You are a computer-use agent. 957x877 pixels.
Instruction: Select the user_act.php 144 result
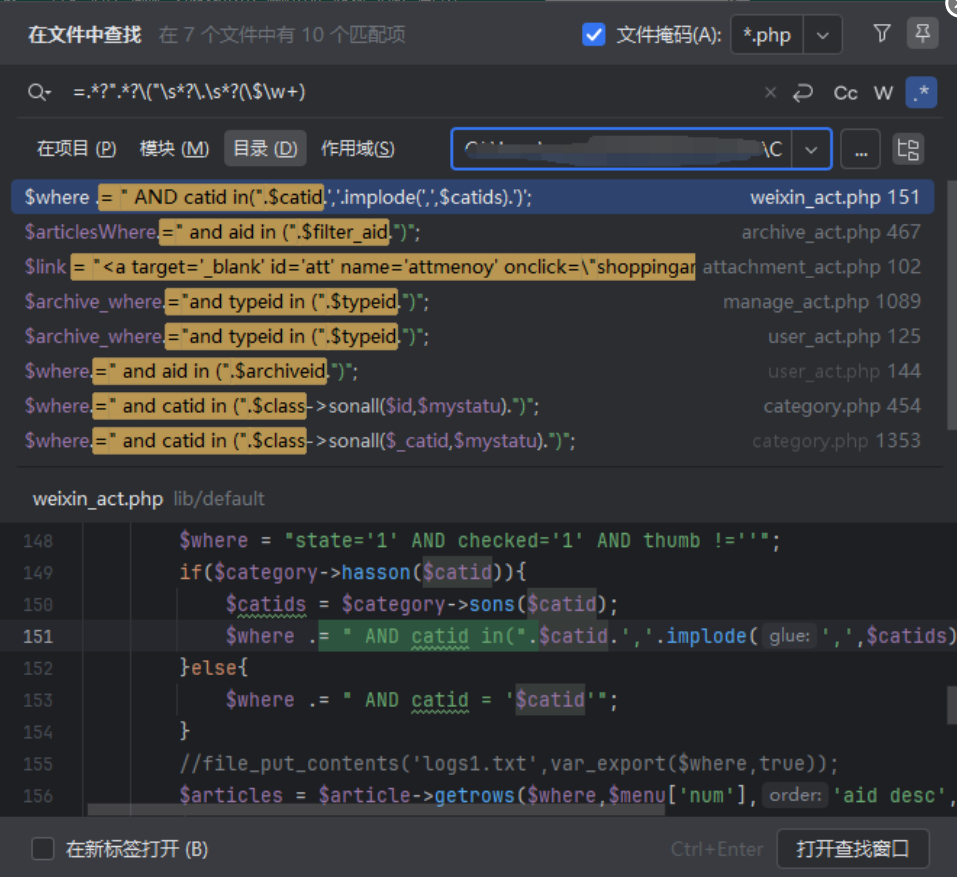tap(472, 371)
